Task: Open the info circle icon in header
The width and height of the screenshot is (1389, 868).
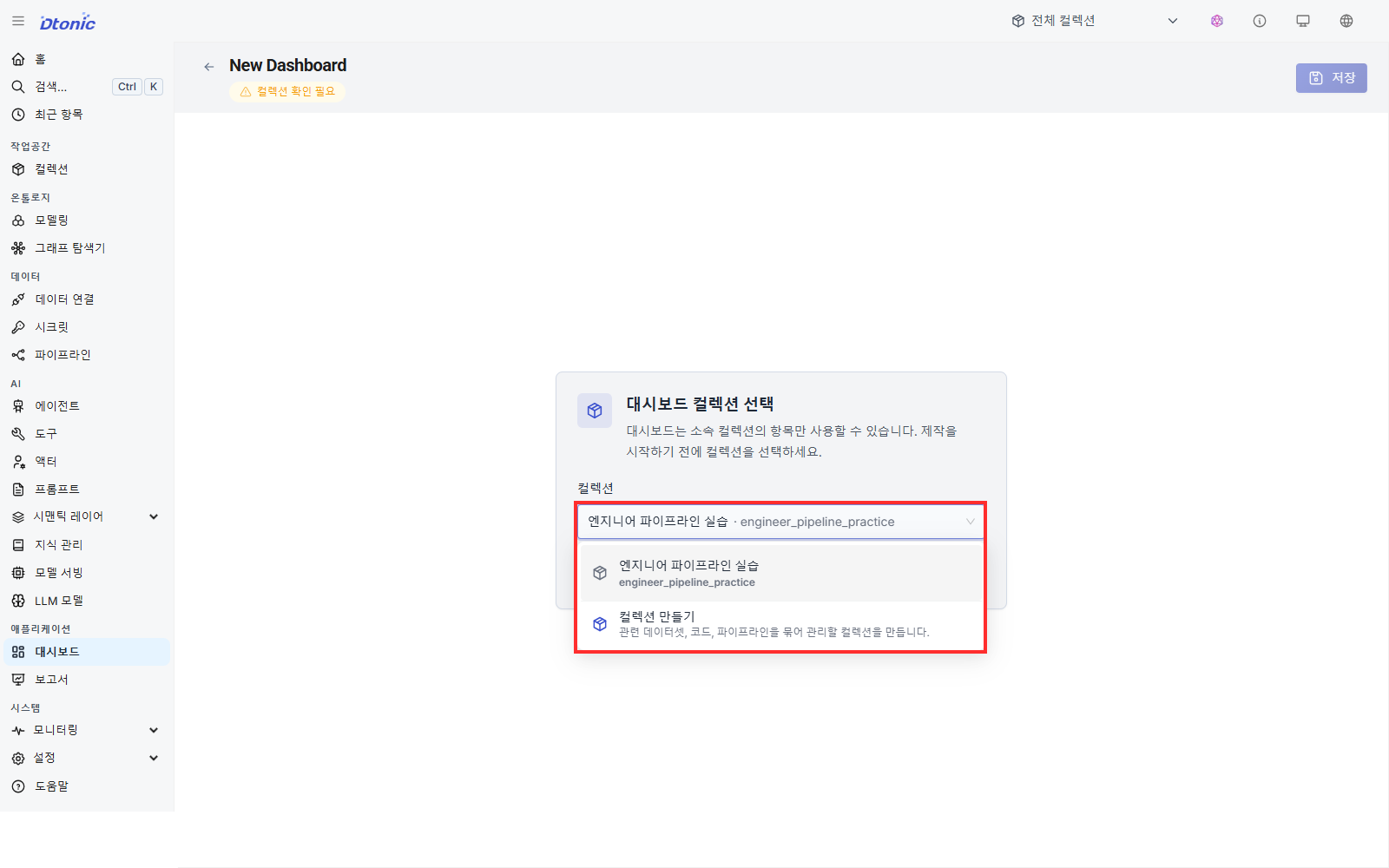Action: pos(1260,21)
